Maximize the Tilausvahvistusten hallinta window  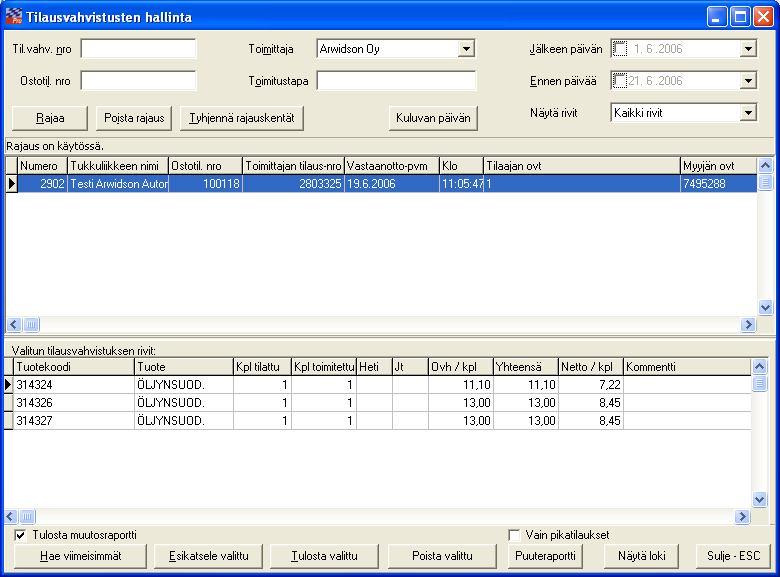(x=740, y=17)
